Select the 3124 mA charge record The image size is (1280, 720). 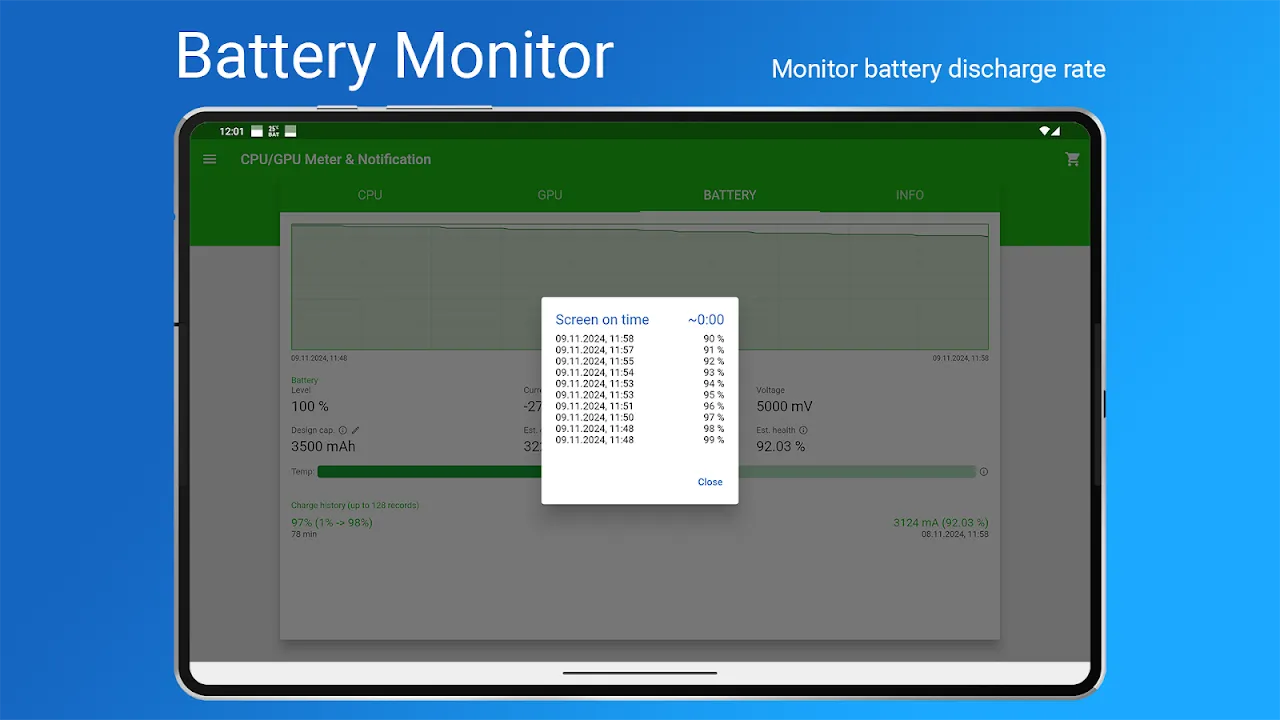(x=938, y=522)
